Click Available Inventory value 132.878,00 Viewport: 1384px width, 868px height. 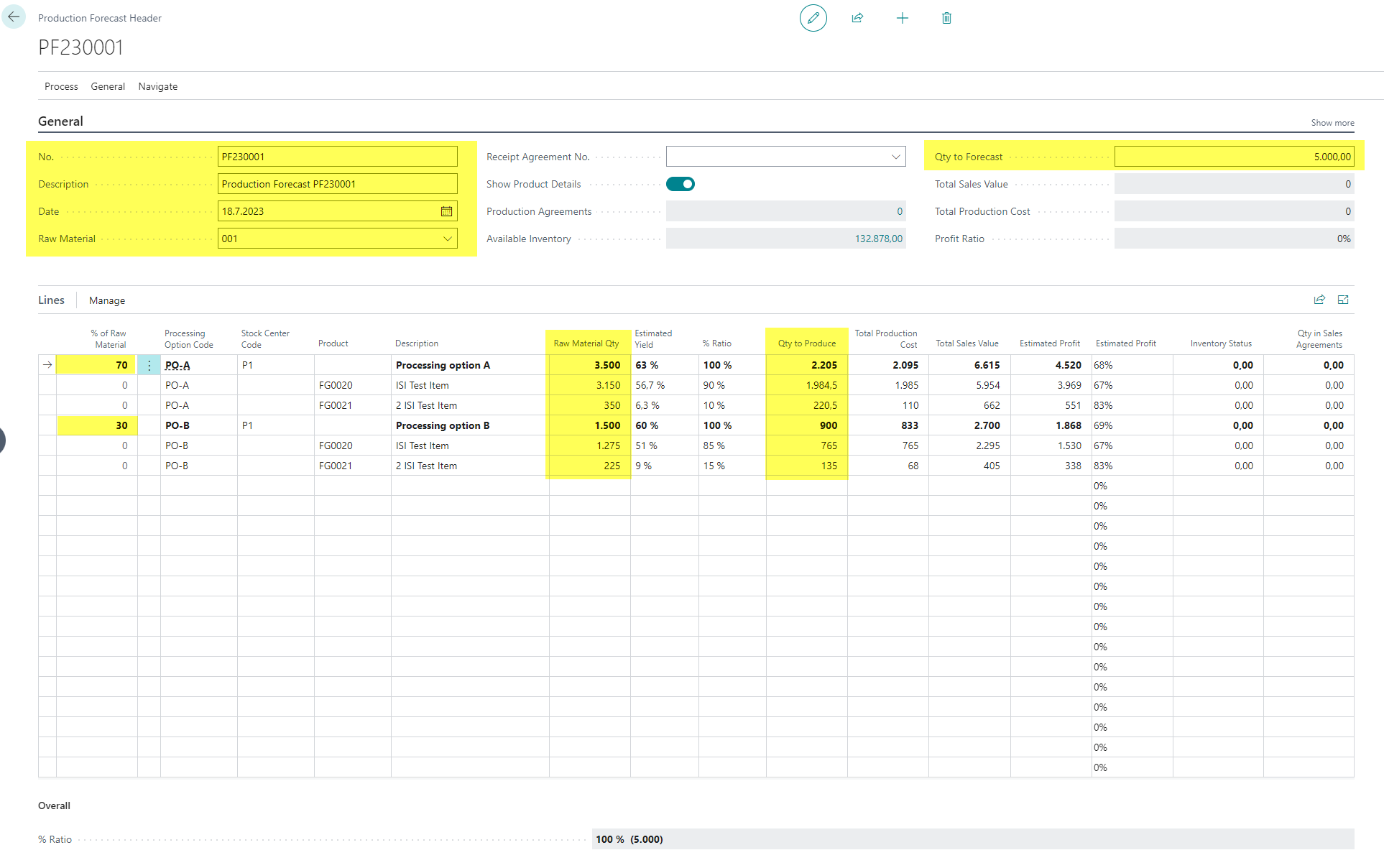click(x=878, y=239)
